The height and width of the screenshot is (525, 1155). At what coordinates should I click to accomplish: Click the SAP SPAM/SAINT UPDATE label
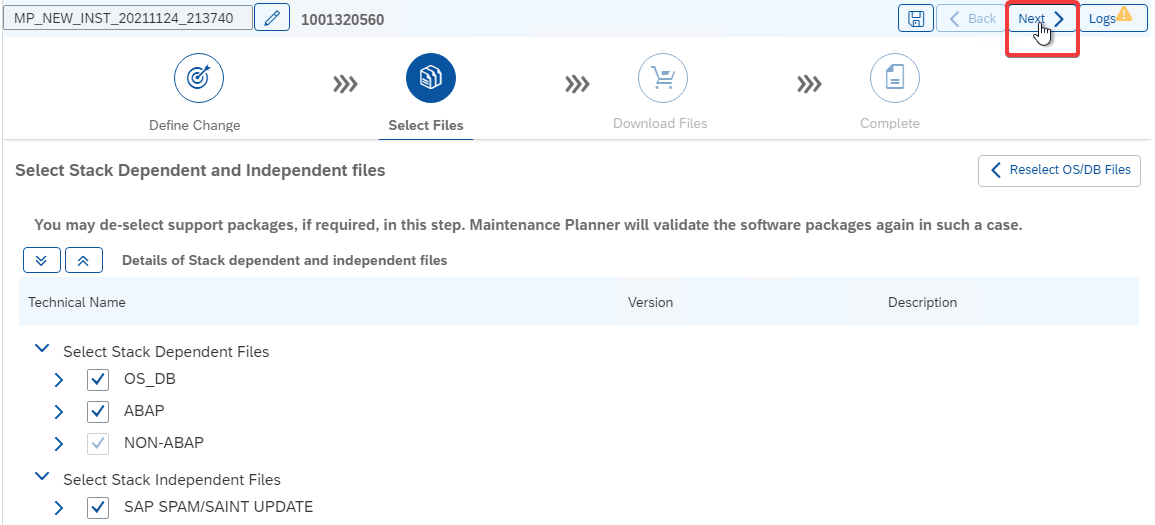219,507
